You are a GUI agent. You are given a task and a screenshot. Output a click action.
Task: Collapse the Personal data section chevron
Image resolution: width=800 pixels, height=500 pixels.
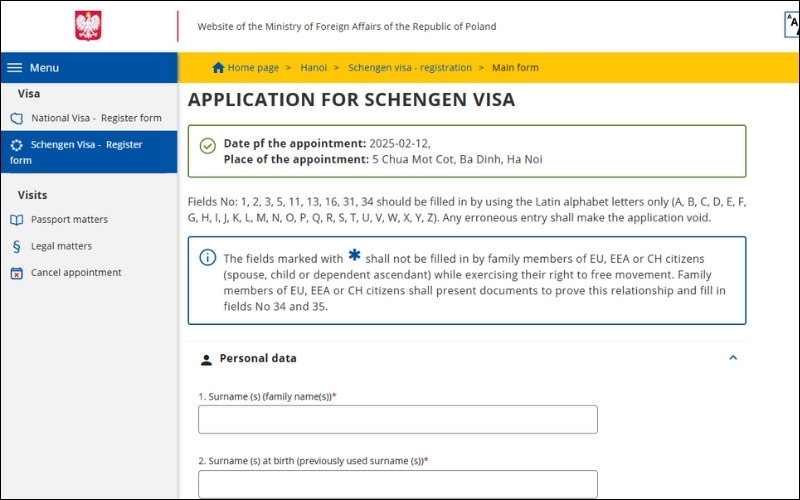click(x=733, y=358)
